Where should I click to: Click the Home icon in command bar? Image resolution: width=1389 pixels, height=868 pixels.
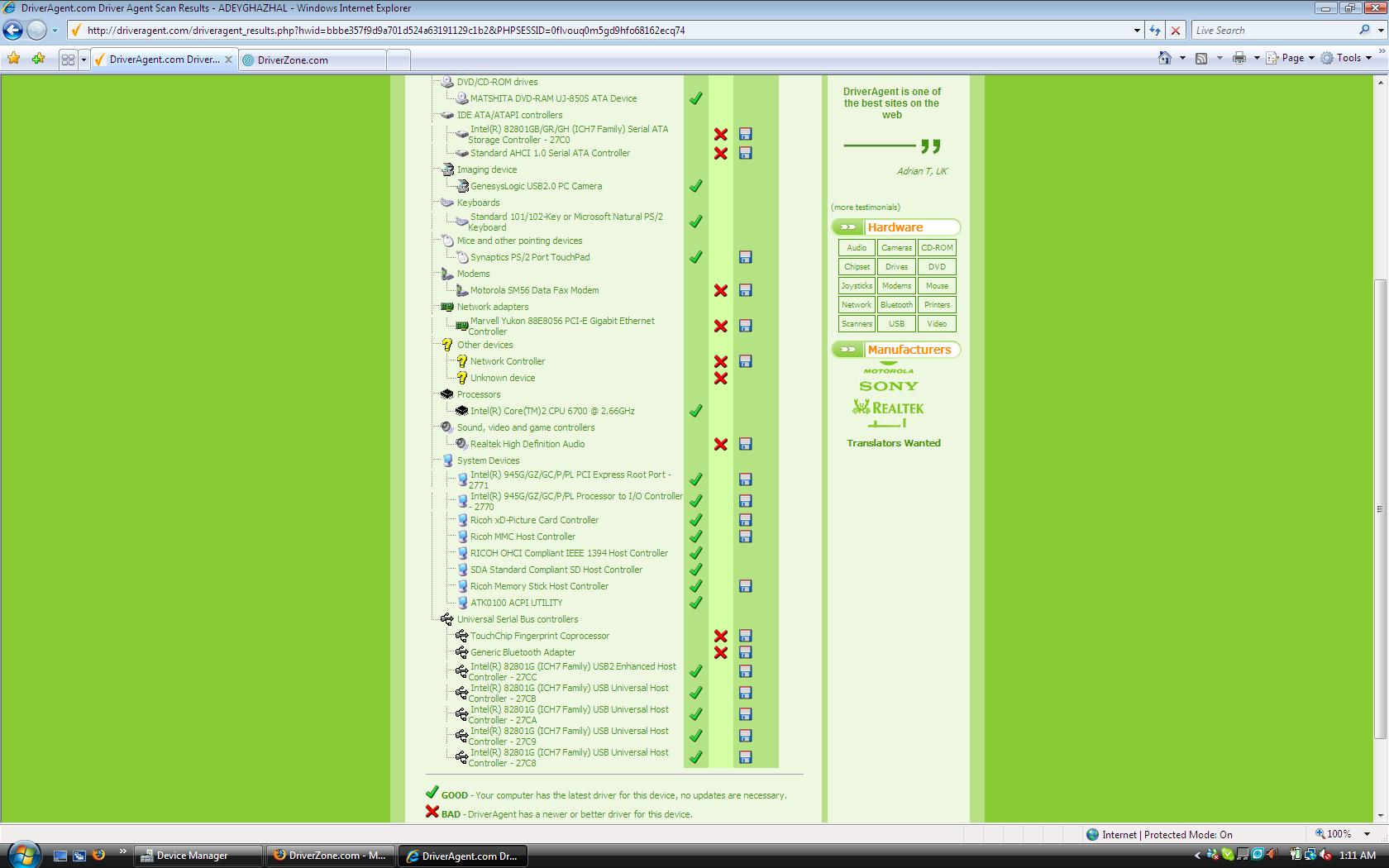[x=1165, y=58]
